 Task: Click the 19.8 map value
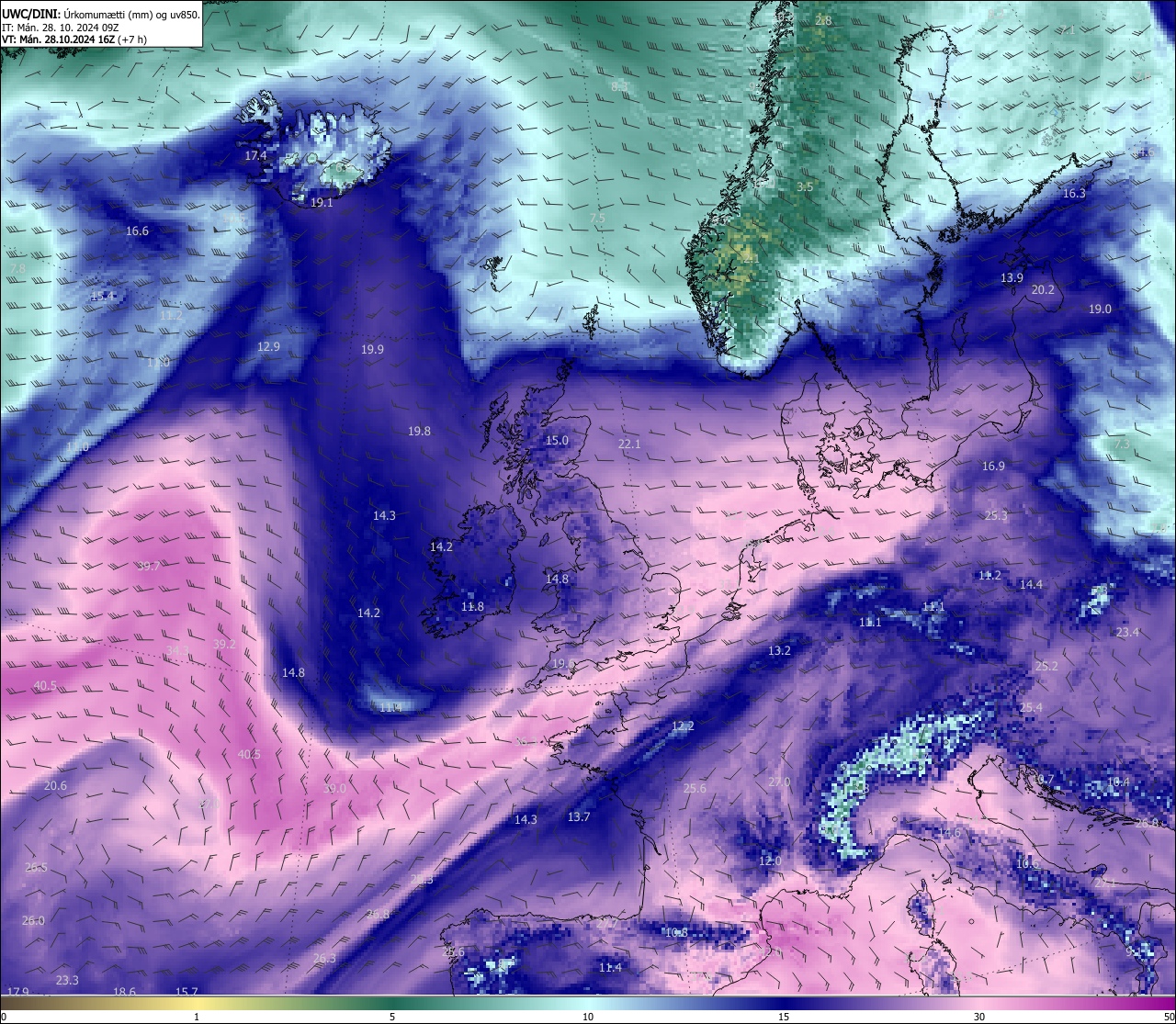point(419,432)
